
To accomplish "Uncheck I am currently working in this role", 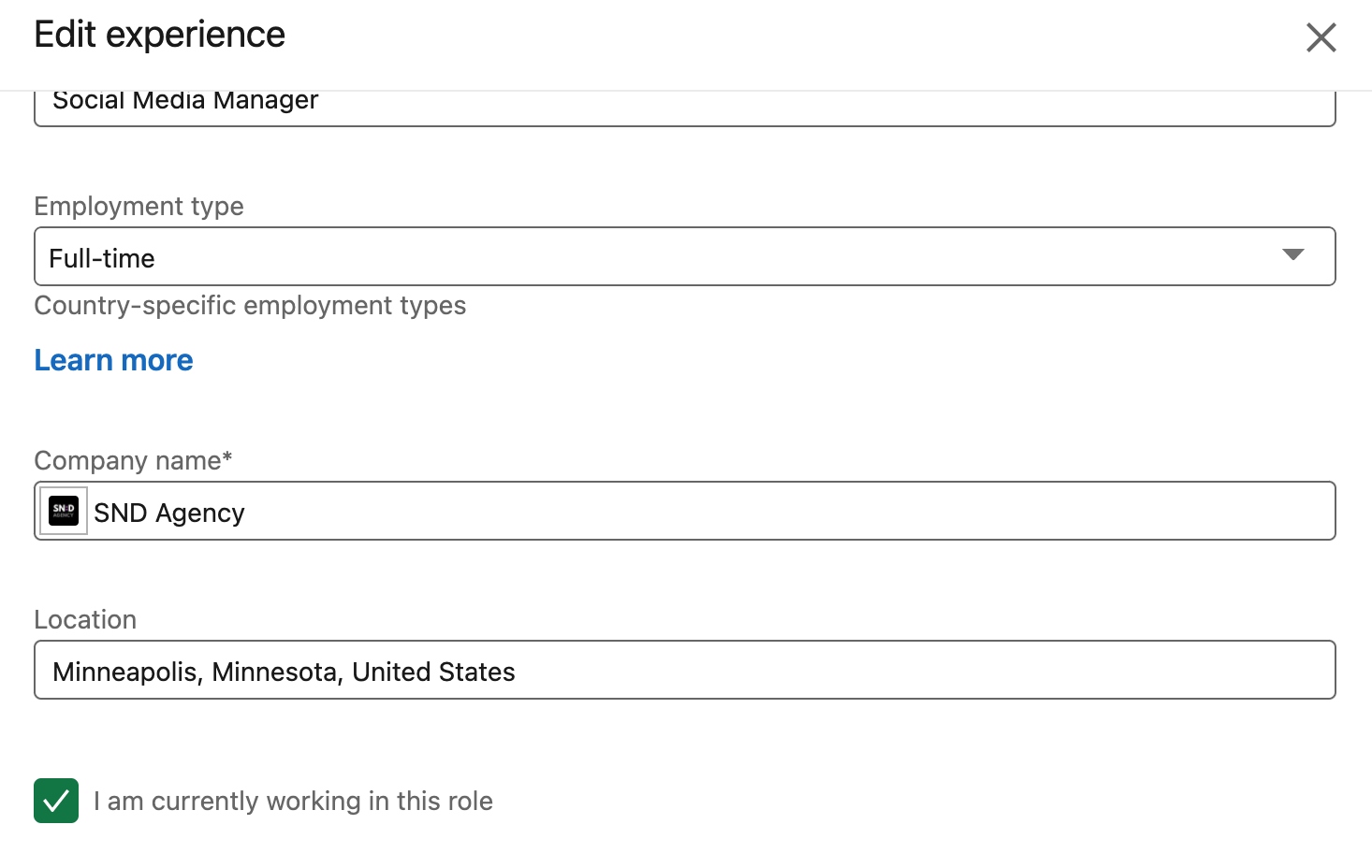I will click(x=56, y=801).
